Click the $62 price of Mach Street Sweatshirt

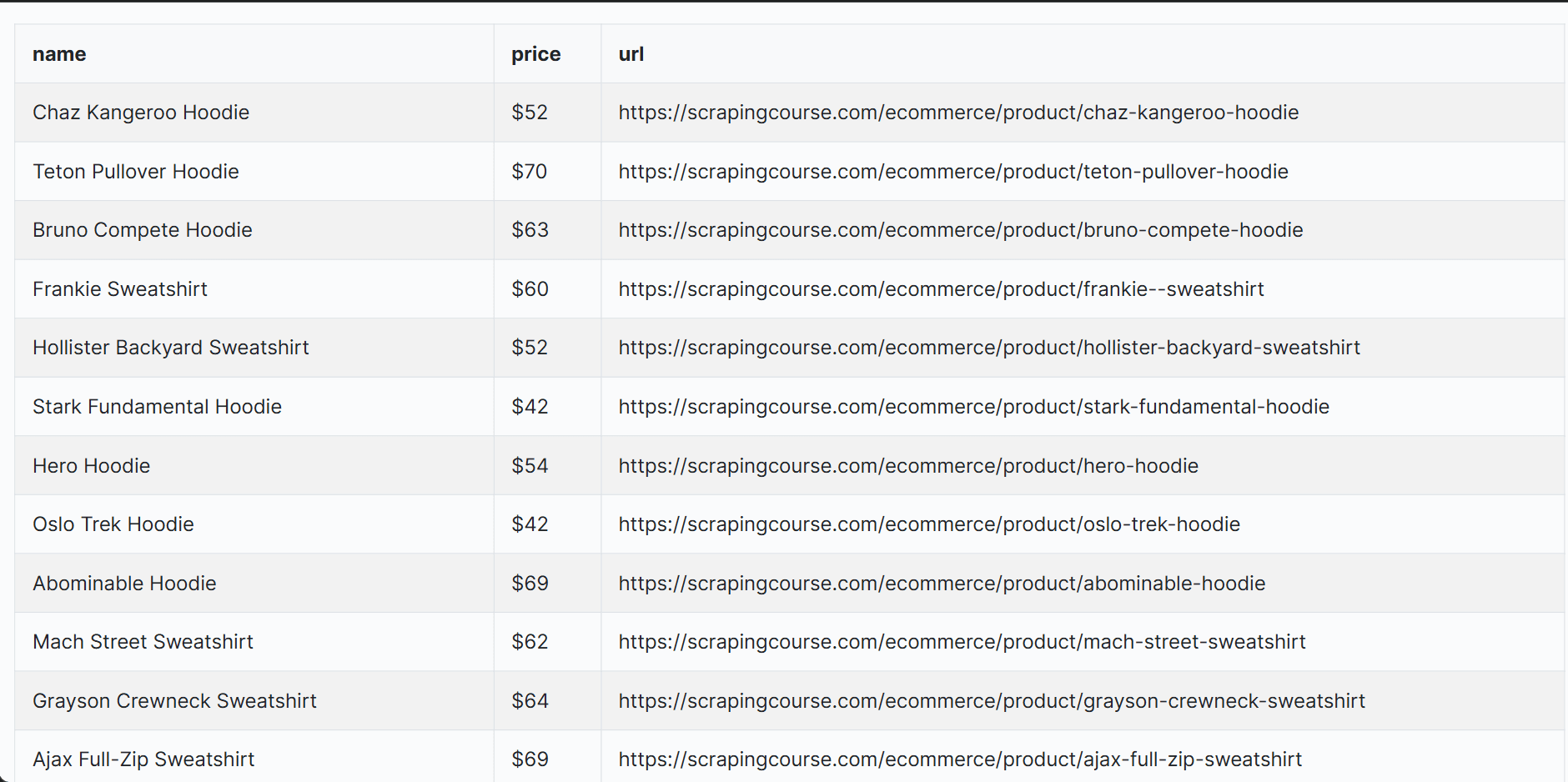(530, 642)
